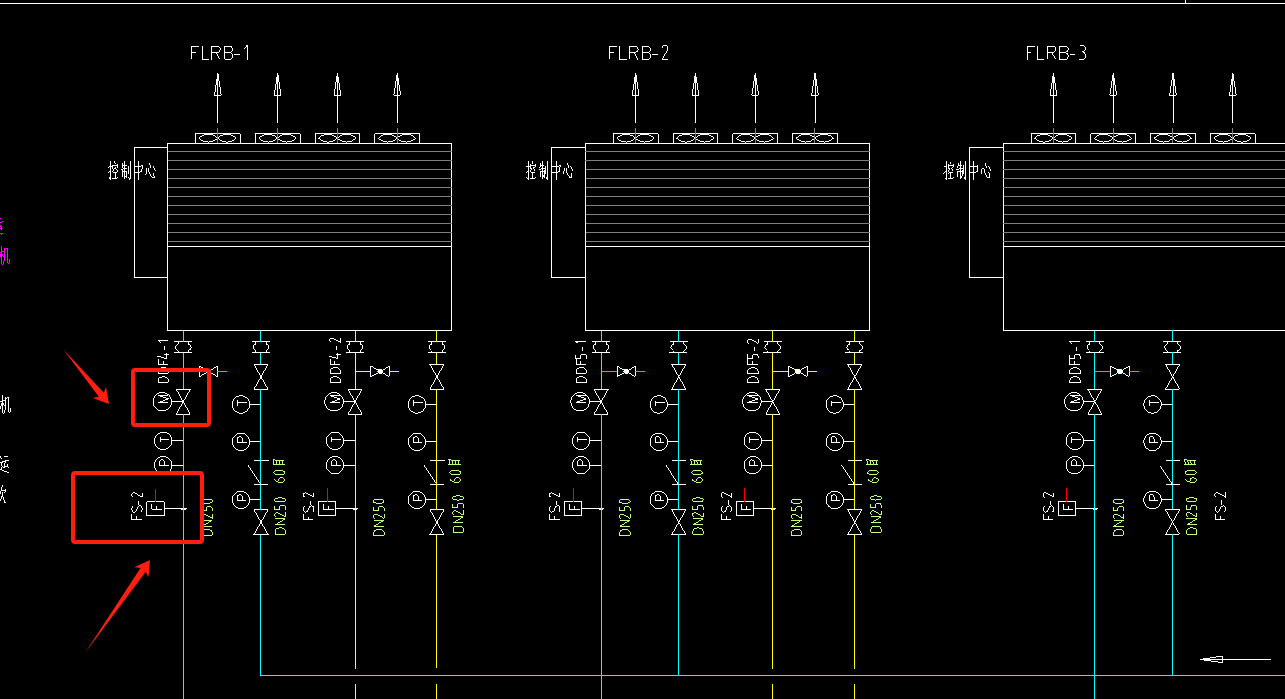Click the louvered coil section of FLRB-2
This screenshot has width=1285, height=699.
tap(727, 195)
